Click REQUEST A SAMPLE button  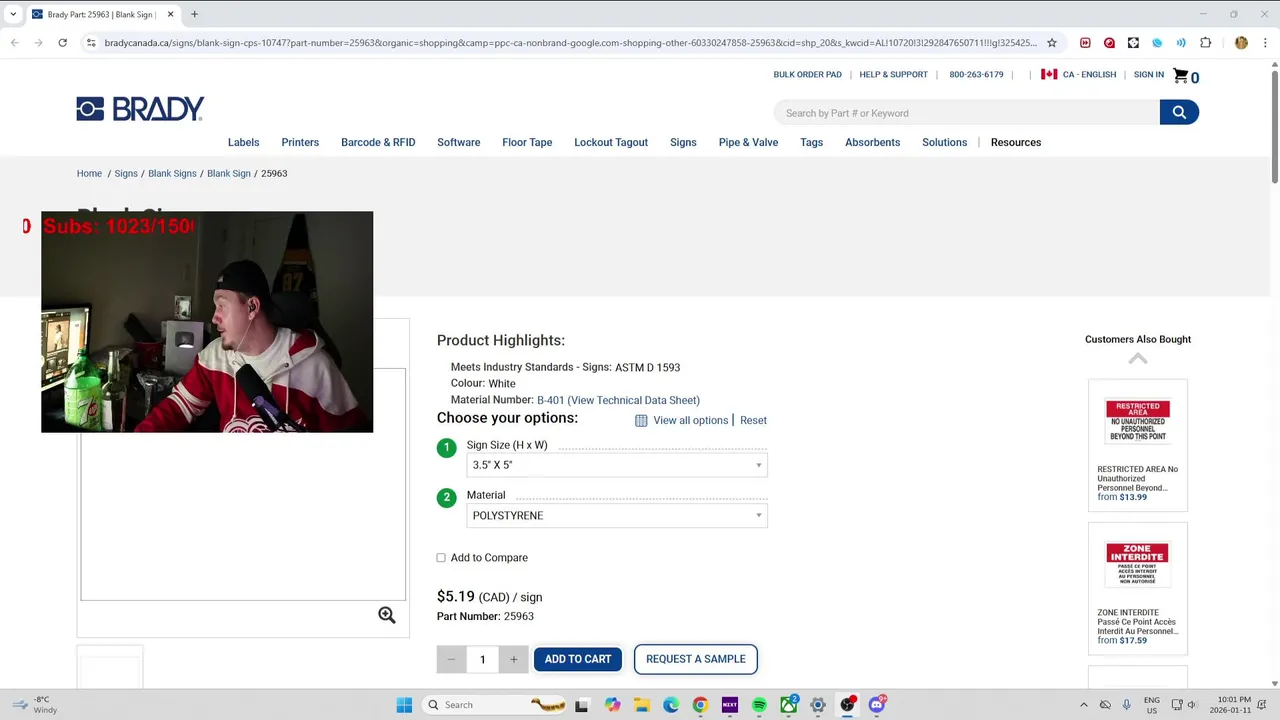[x=696, y=659]
